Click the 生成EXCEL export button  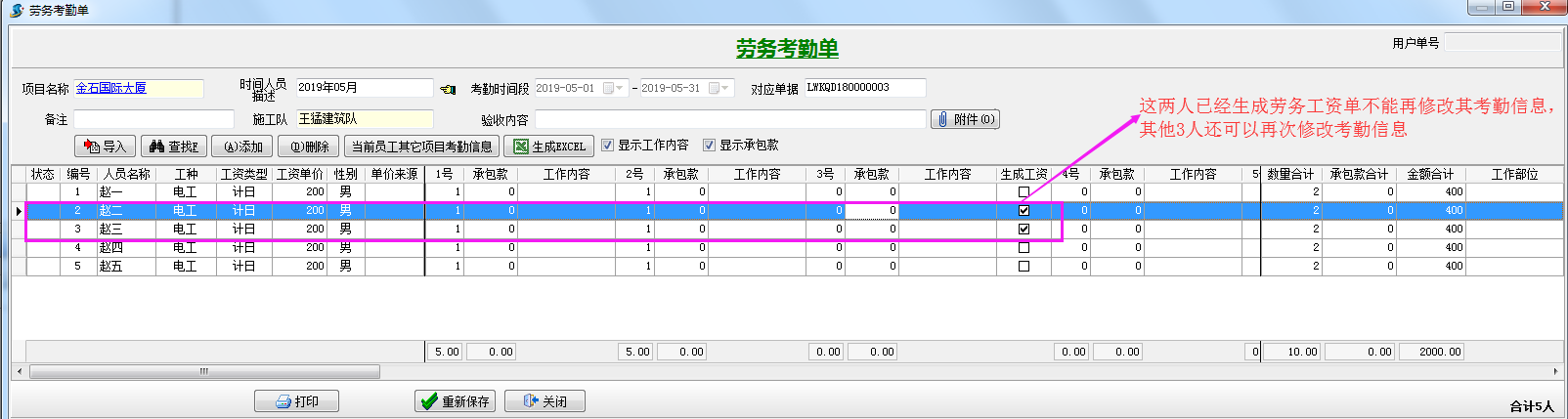pyautogui.click(x=548, y=147)
